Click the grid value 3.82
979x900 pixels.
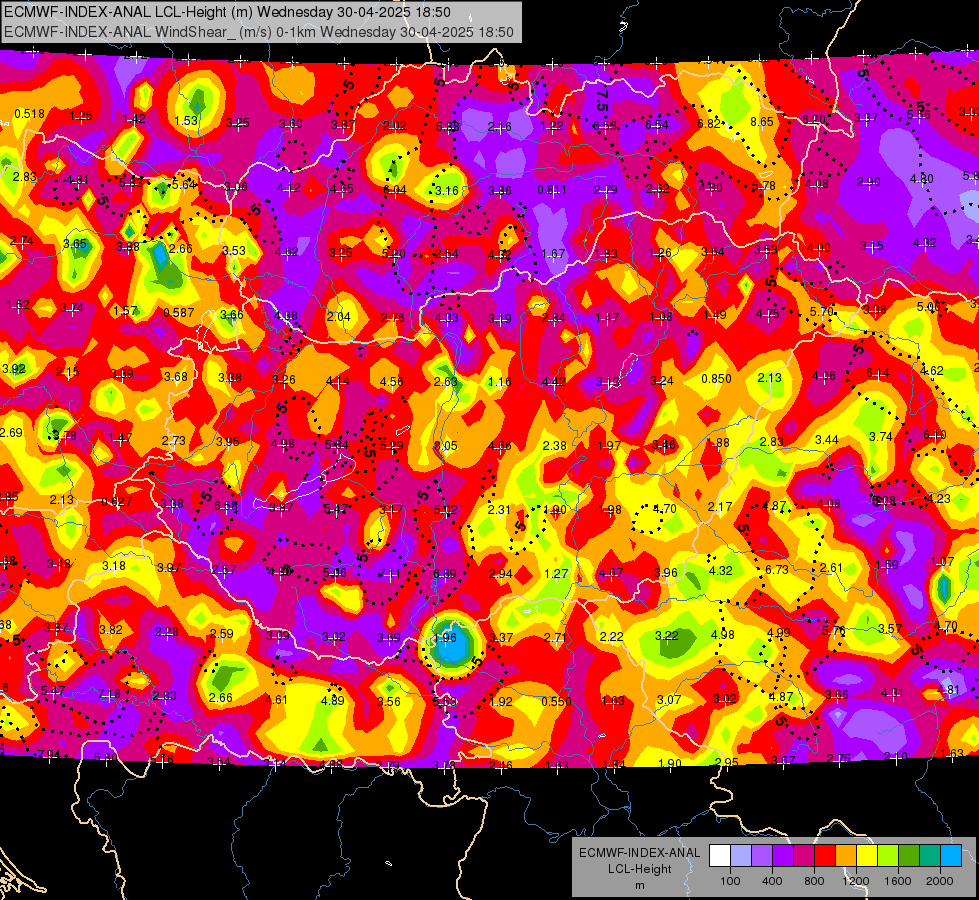pyautogui.click(x=111, y=630)
